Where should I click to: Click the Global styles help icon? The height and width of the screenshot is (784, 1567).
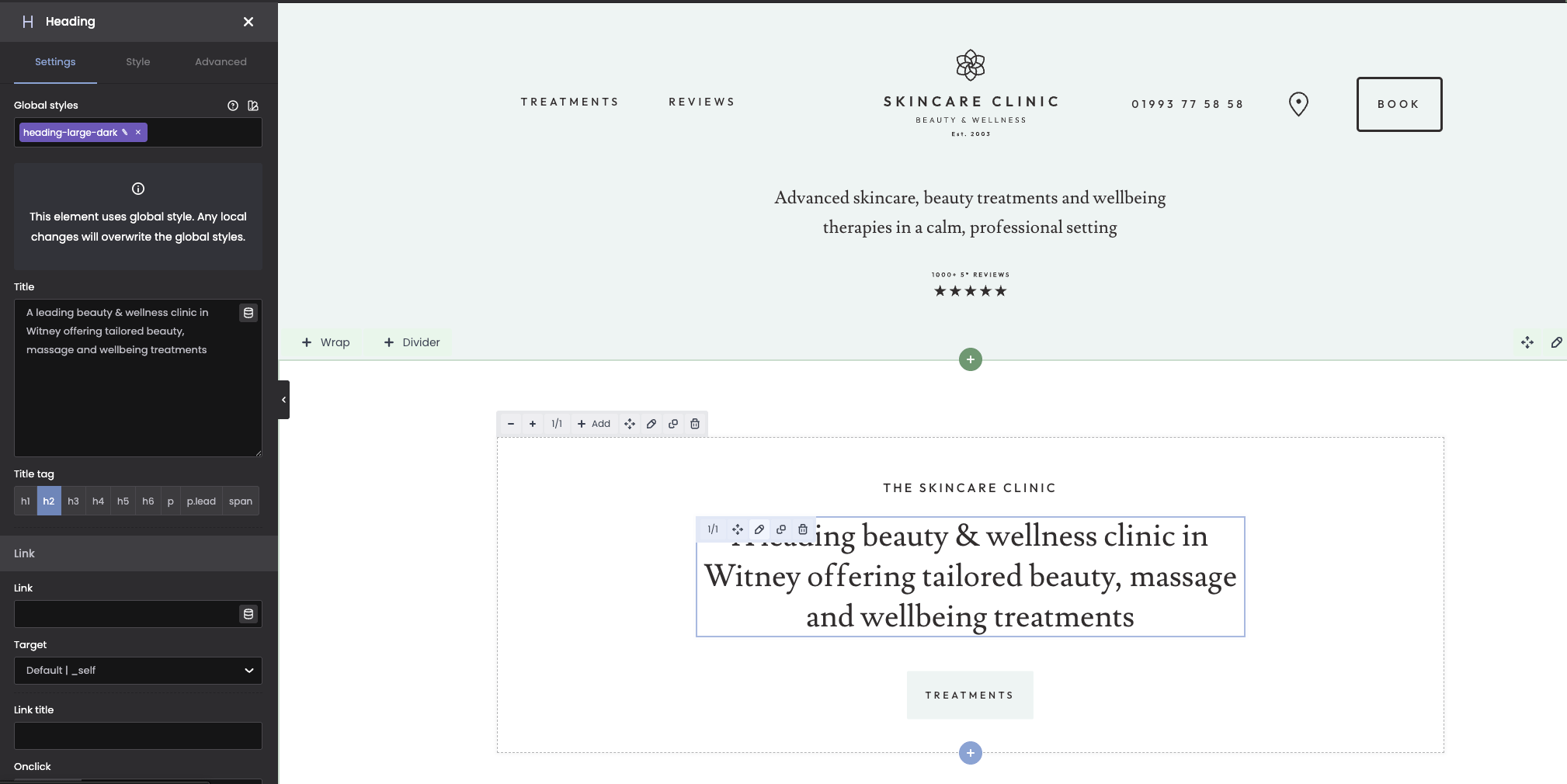click(233, 106)
